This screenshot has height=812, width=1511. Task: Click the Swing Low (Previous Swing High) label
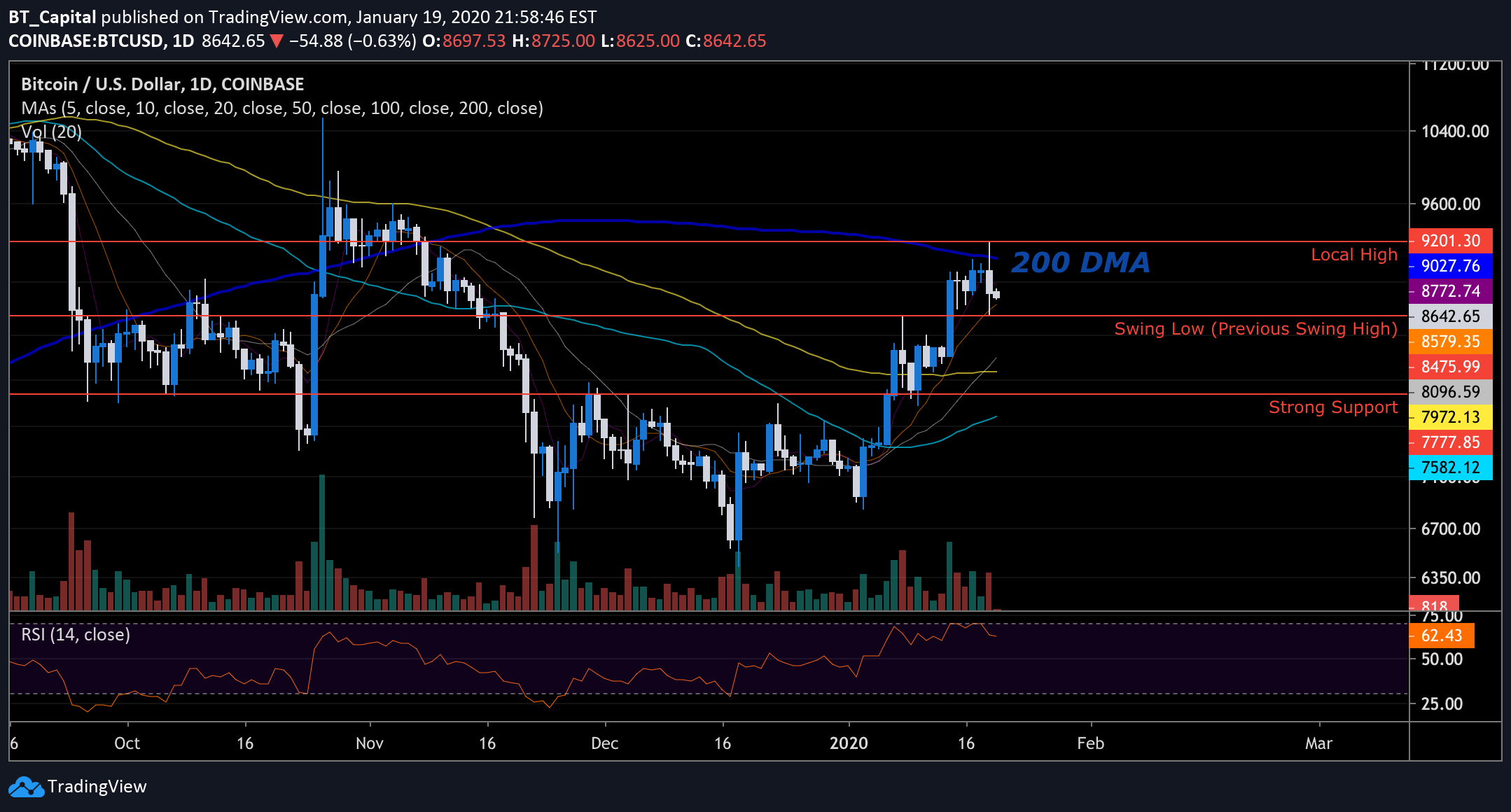(1256, 329)
